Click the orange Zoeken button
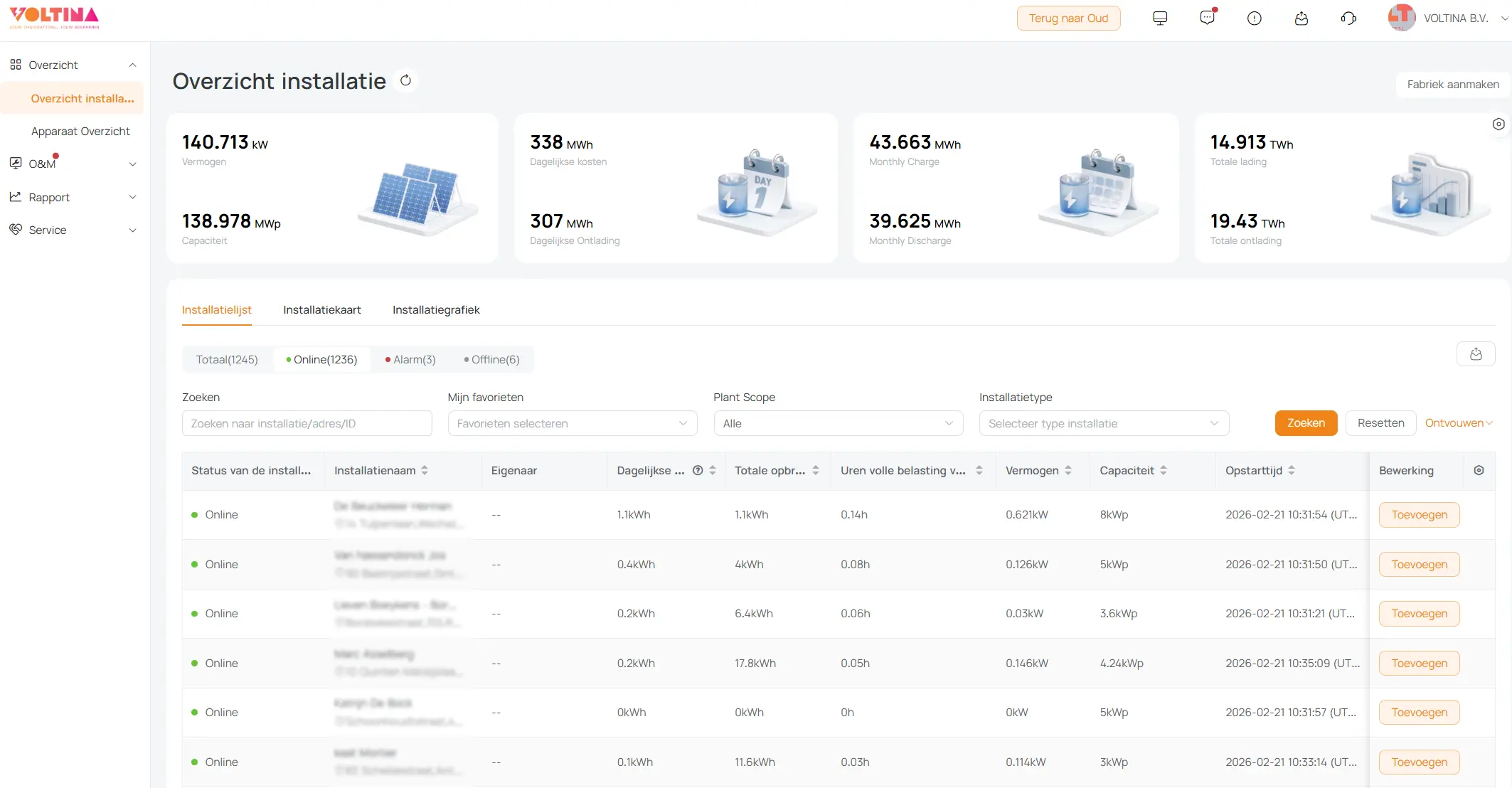 pyautogui.click(x=1306, y=423)
